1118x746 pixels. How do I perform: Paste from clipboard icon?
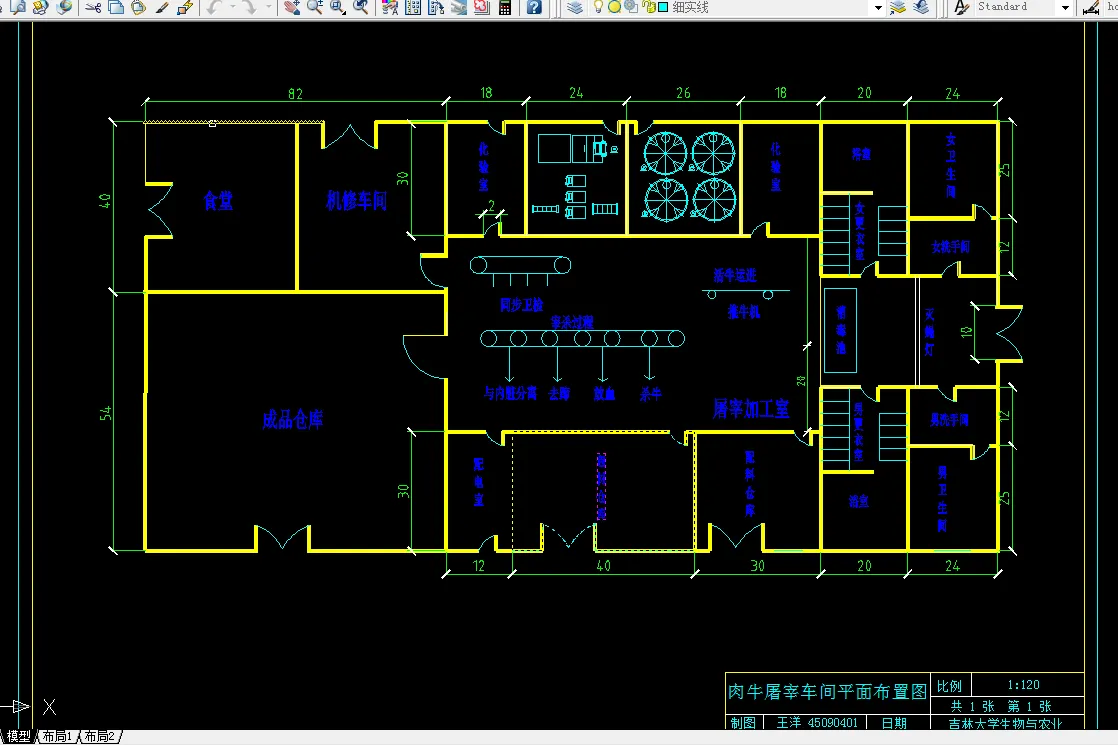click(138, 7)
